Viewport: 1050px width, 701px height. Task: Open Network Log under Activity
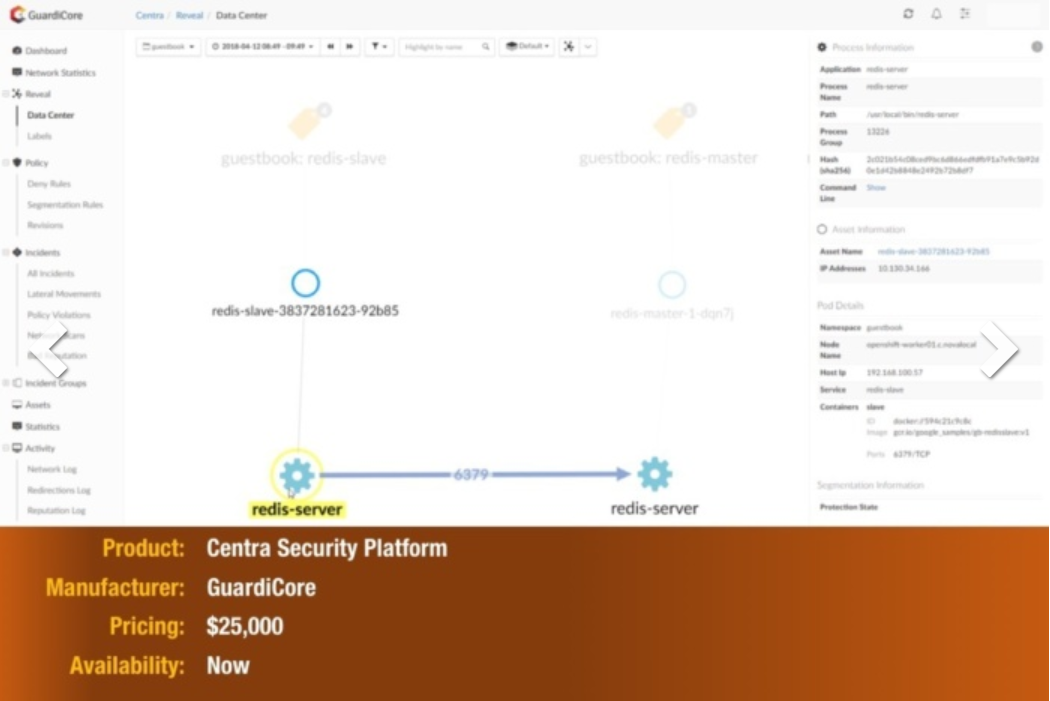[x=52, y=469]
